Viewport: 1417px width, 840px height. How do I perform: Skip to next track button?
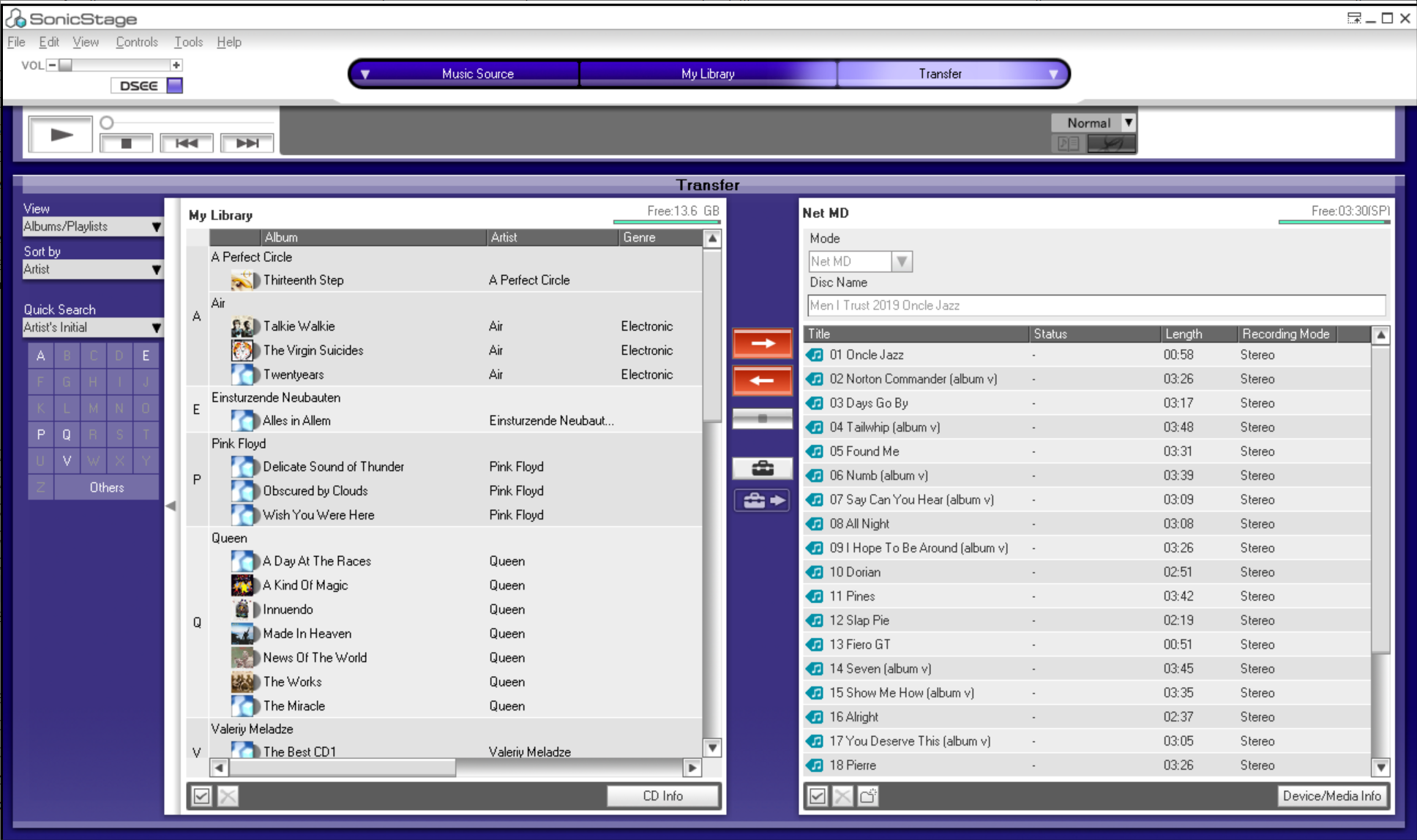247,143
